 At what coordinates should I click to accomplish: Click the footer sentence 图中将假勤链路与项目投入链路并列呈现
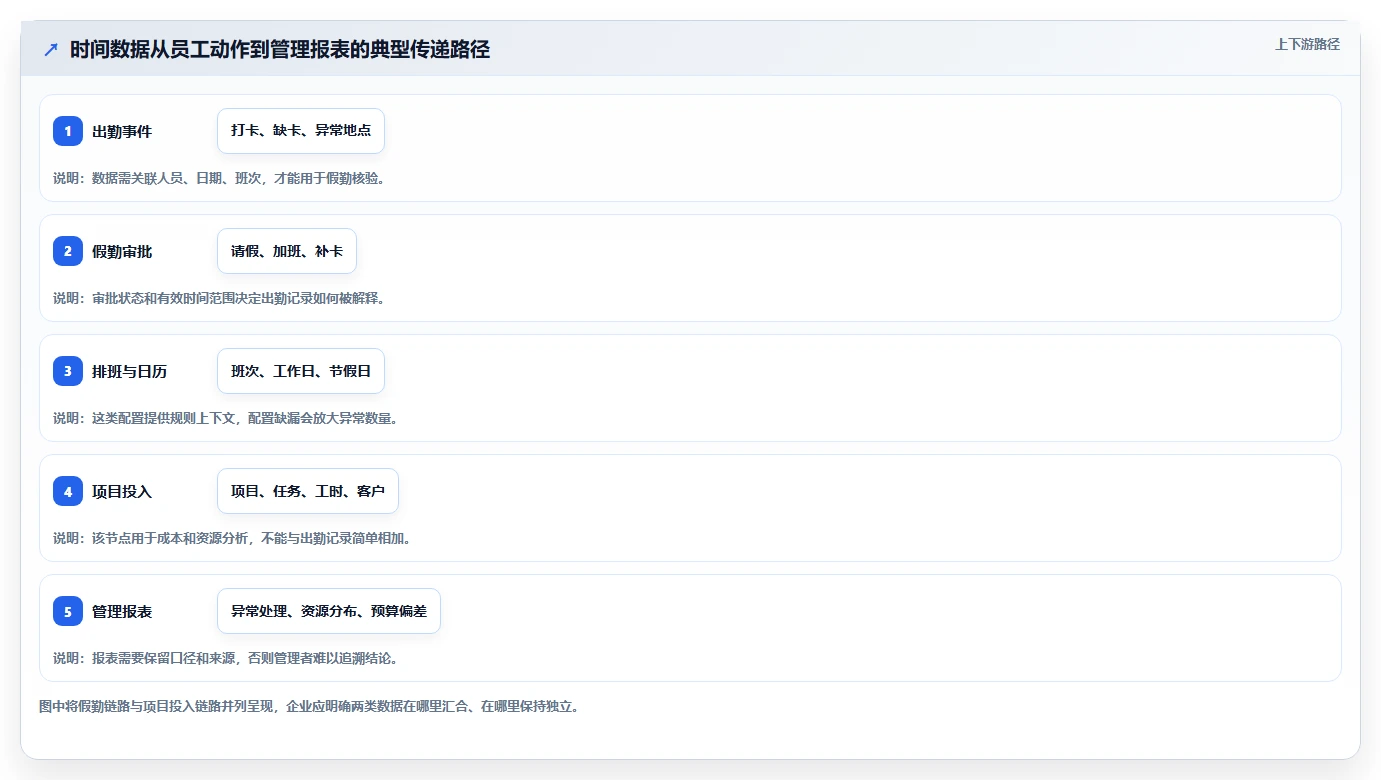point(309,706)
